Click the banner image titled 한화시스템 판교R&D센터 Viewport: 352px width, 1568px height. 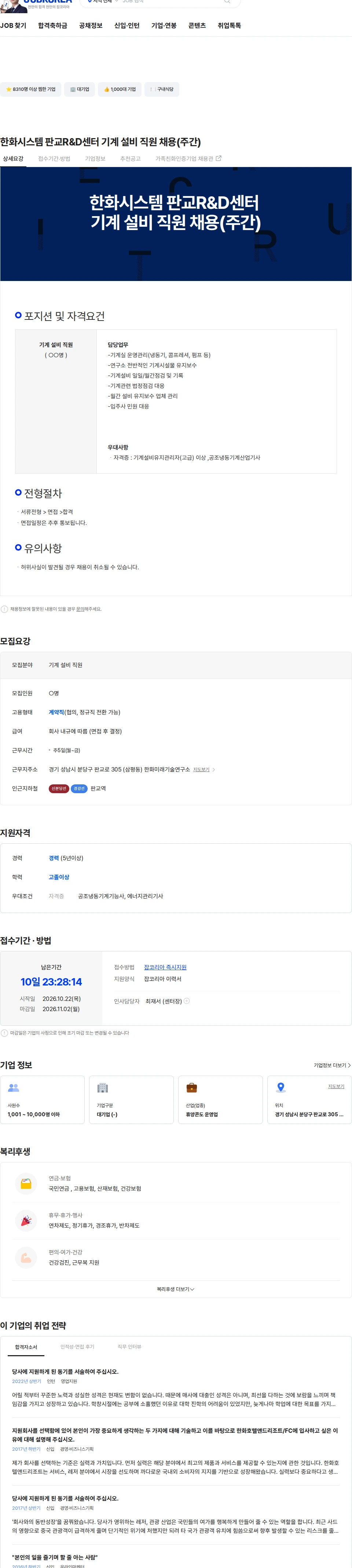point(176,224)
